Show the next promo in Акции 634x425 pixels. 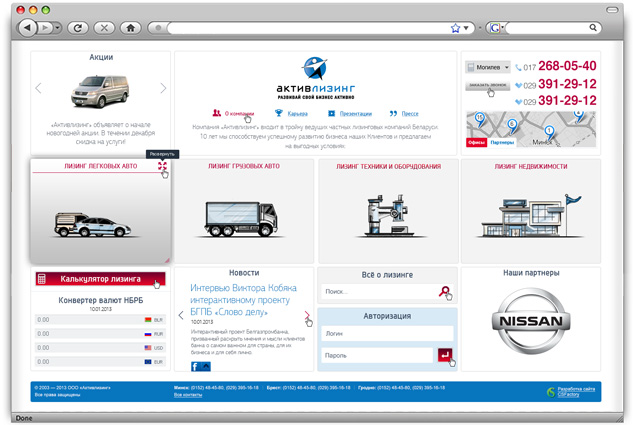coord(163,88)
